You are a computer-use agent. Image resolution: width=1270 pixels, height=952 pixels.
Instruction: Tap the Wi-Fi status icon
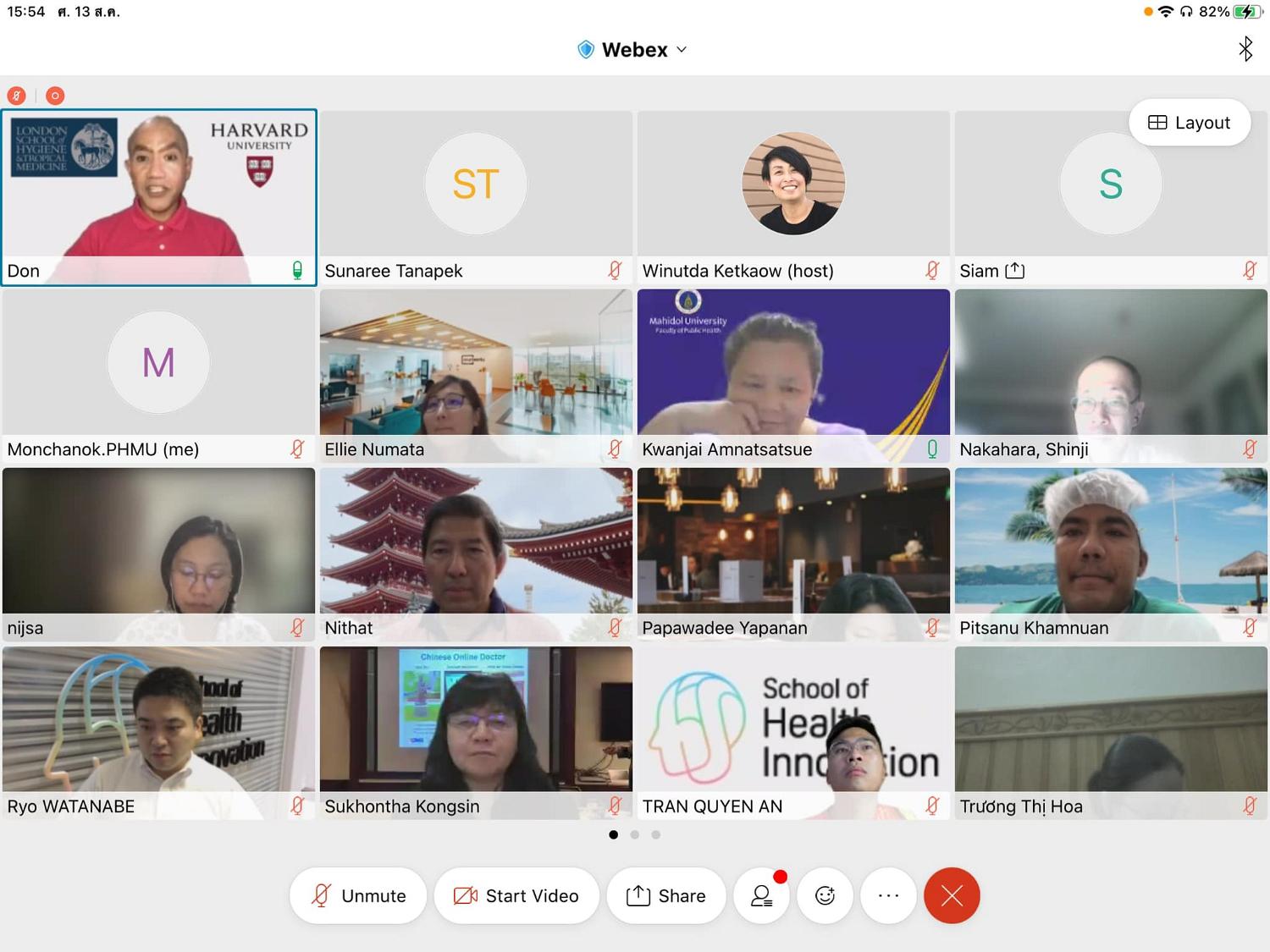[x=1166, y=11]
